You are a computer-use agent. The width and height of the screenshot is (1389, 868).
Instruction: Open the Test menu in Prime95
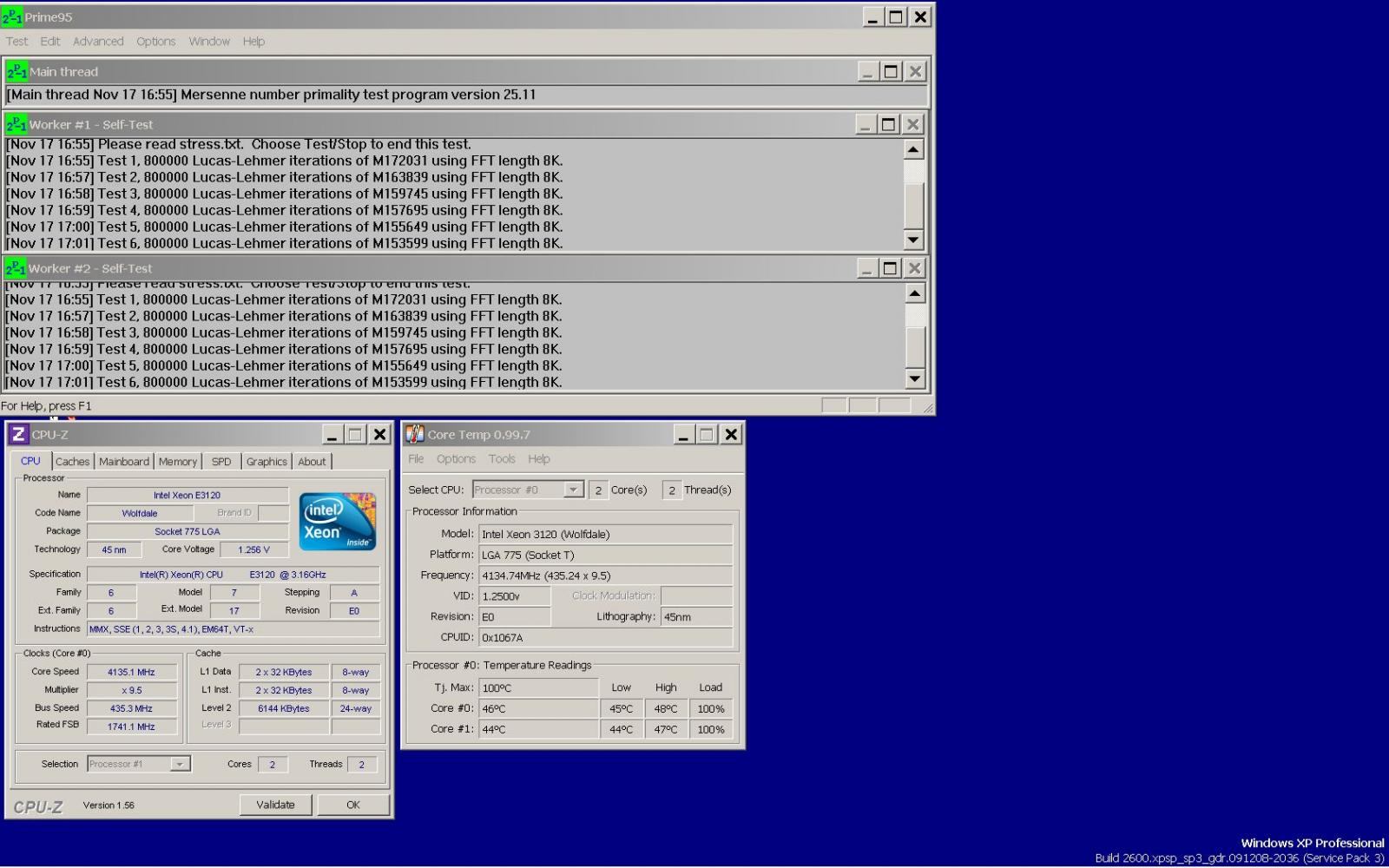coord(16,41)
